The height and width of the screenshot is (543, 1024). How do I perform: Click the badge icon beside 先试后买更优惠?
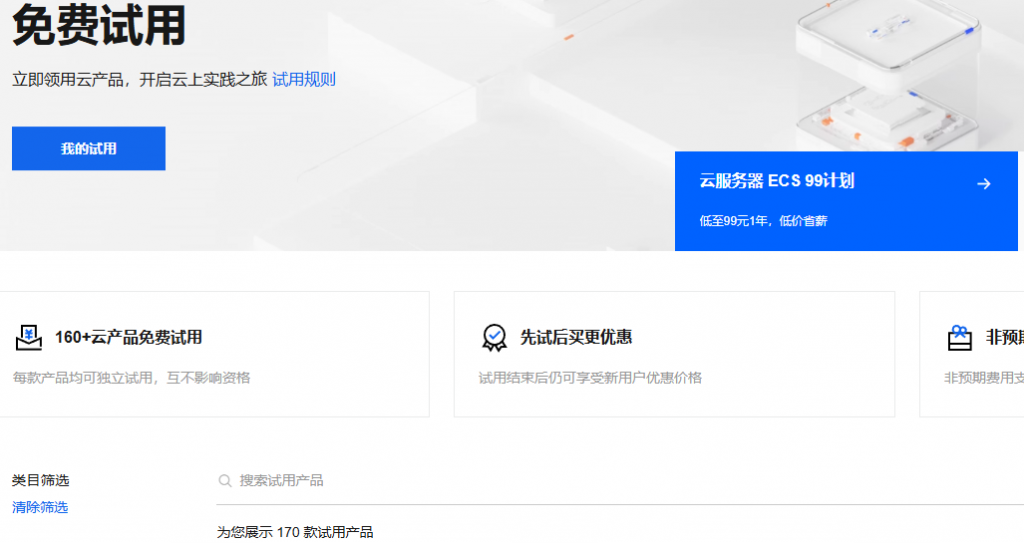point(494,338)
